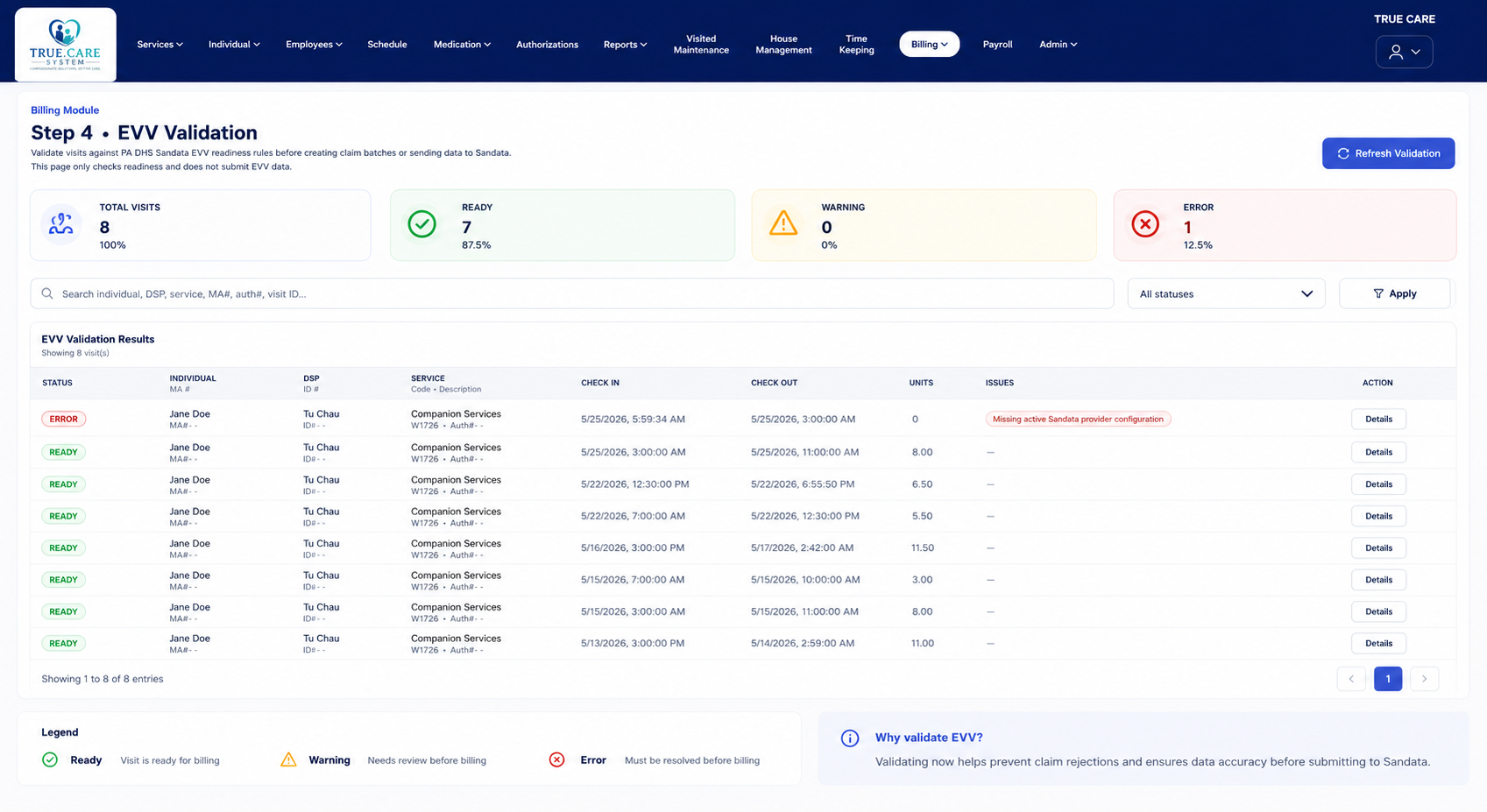This screenshot has height=812, width=1487.
Task: Click the Total Visits summary card
Action: pyautogui.click(x=201, y=225)
